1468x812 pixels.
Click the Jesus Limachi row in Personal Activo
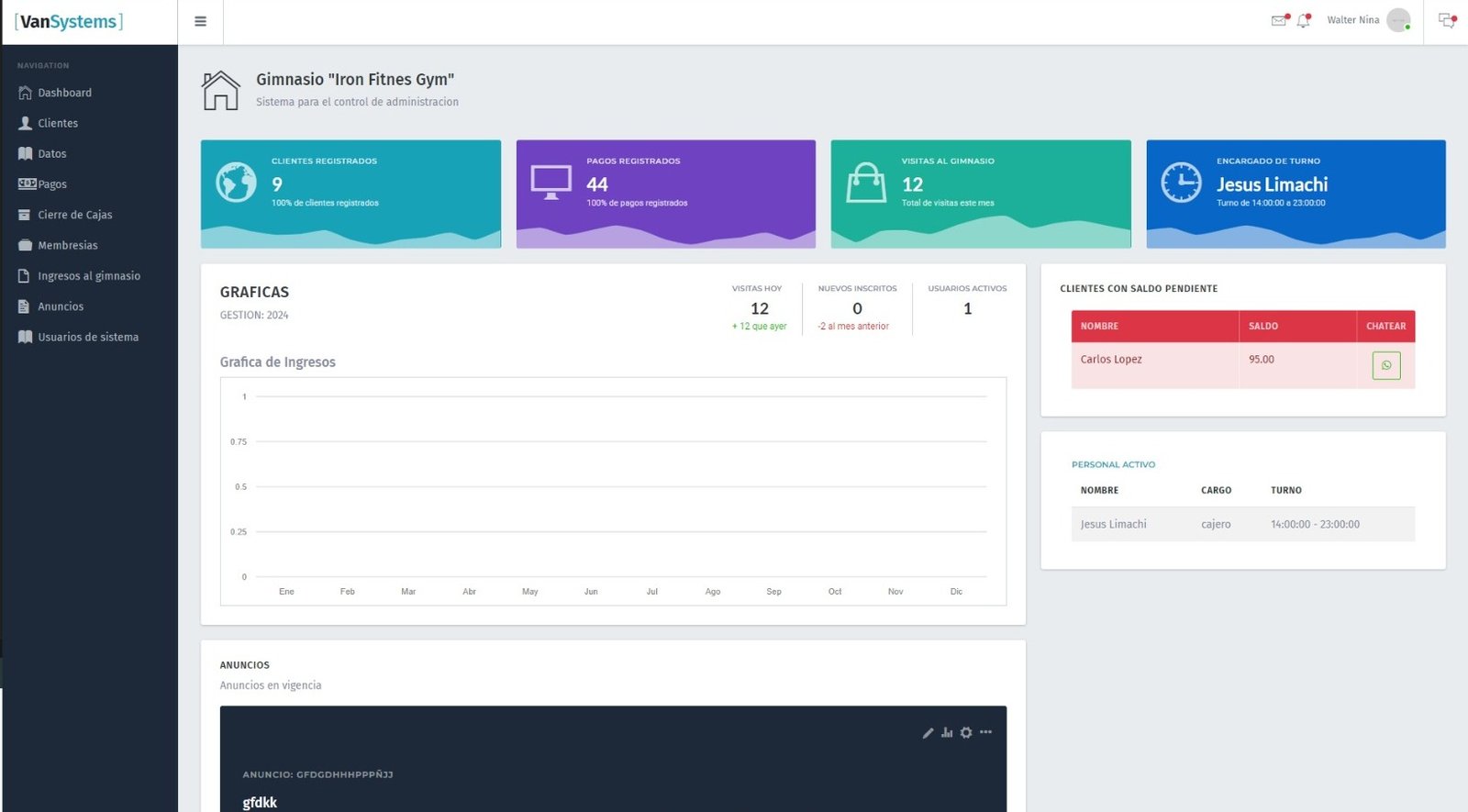(1242, 524)
